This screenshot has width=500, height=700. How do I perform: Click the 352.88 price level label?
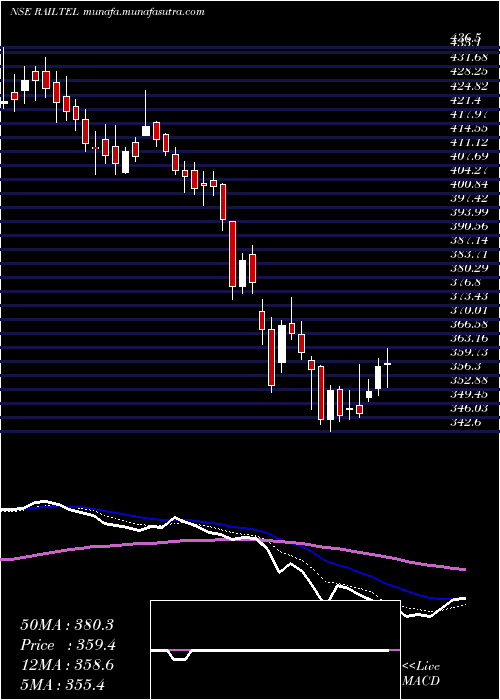471,380
